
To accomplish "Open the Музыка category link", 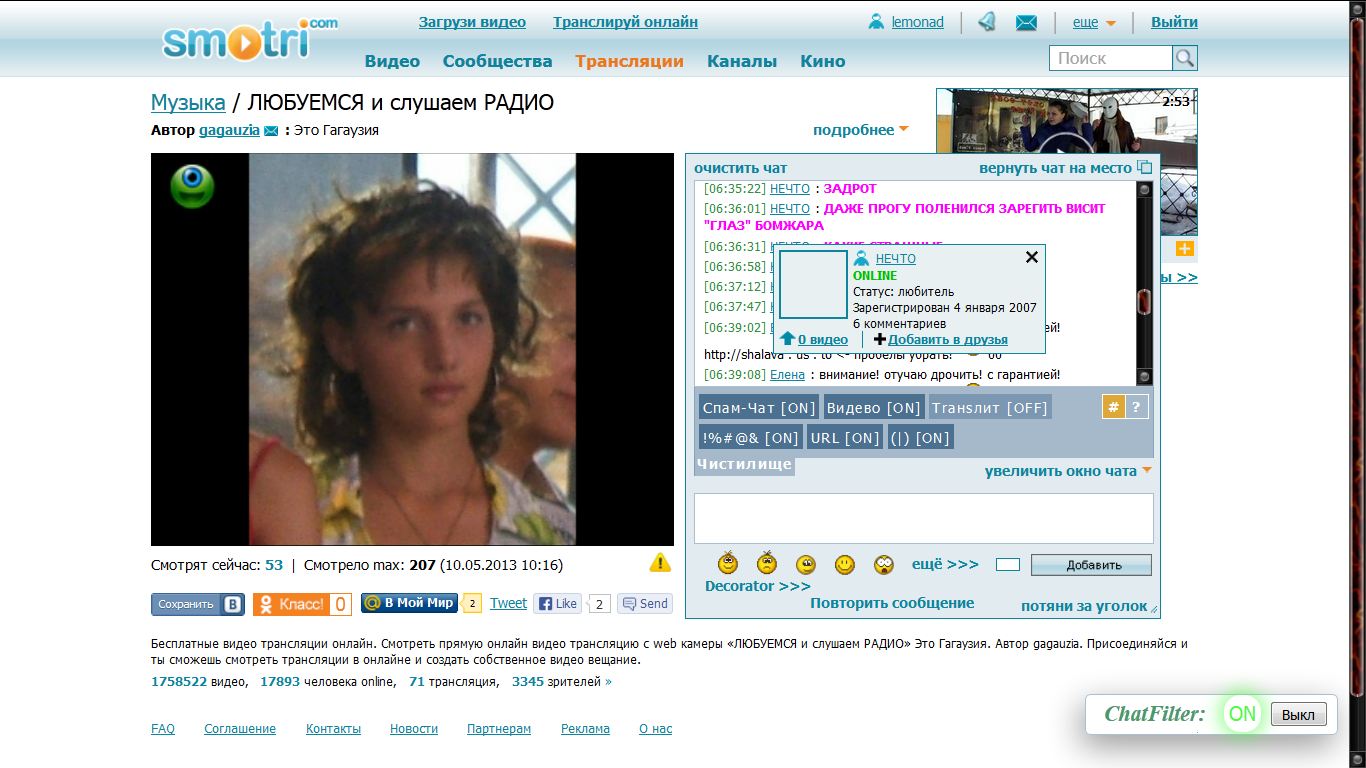I will pos(188,102).
